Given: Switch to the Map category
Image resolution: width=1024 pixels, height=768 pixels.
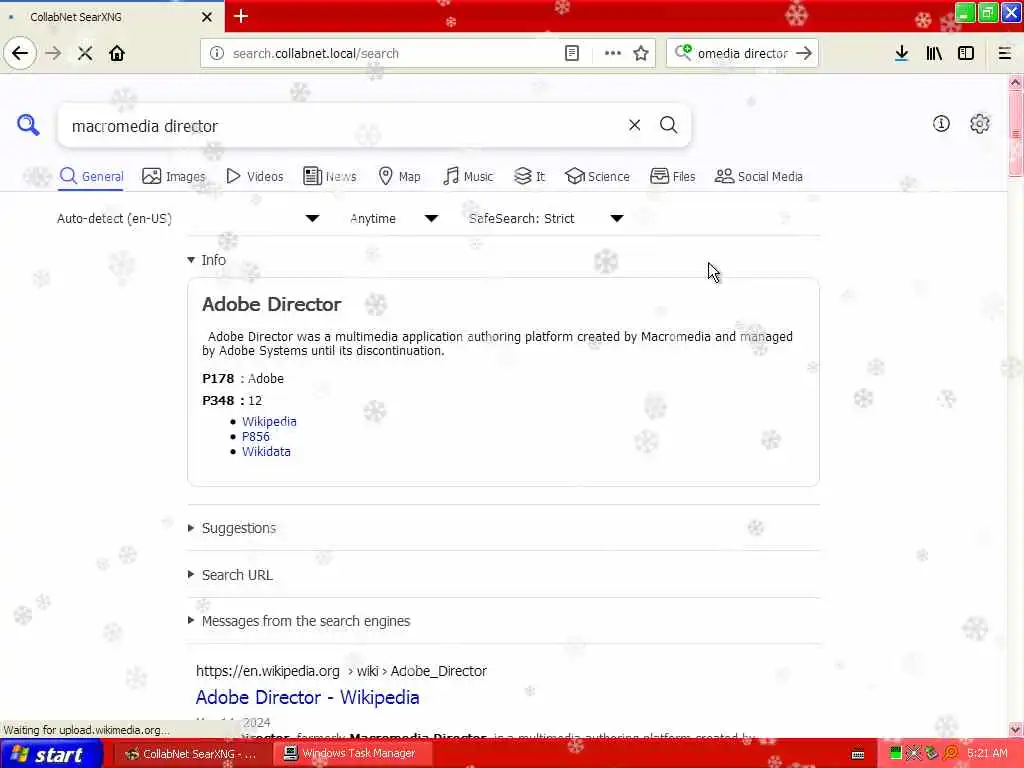Looking at the screenshot, I should tap(400, 176).
